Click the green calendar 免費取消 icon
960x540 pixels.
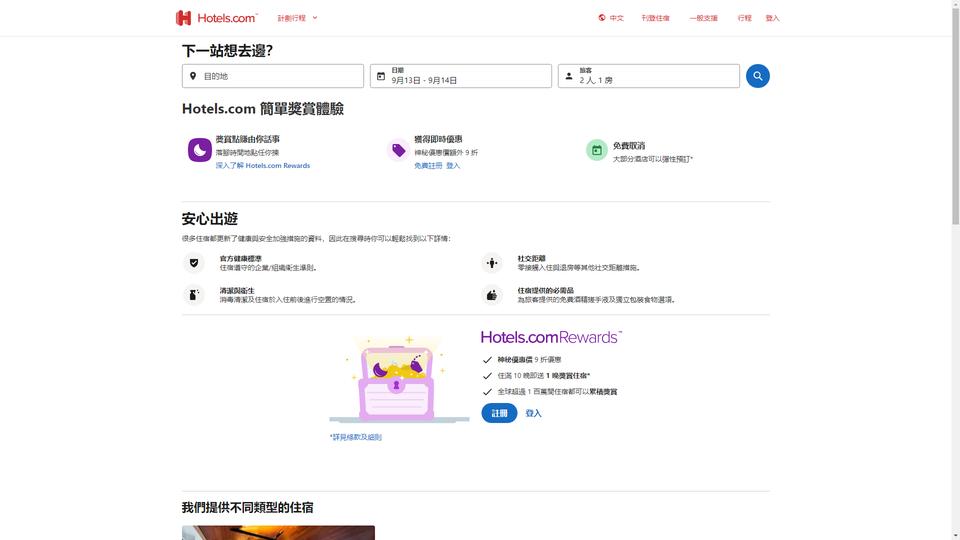[x=597, y=150]
